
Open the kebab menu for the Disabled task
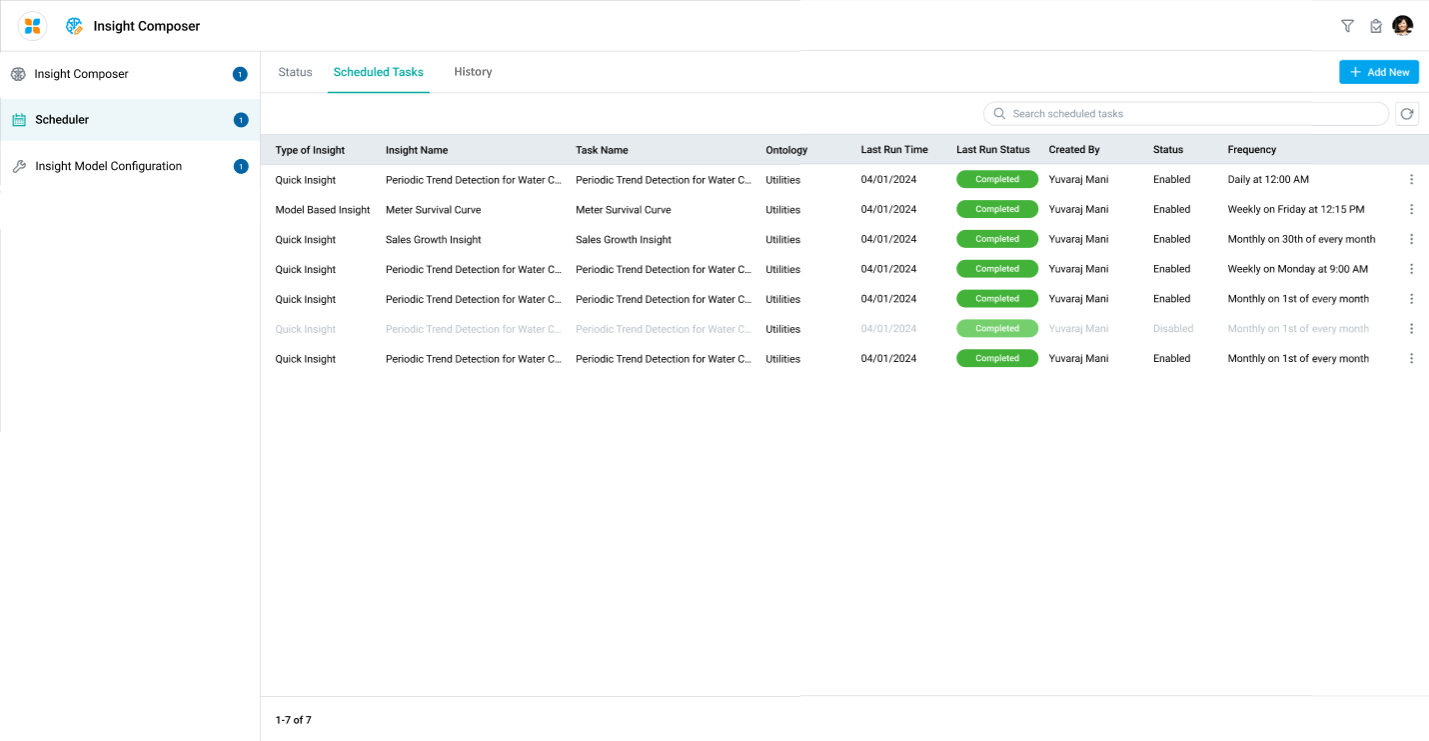pos(1411,329)
